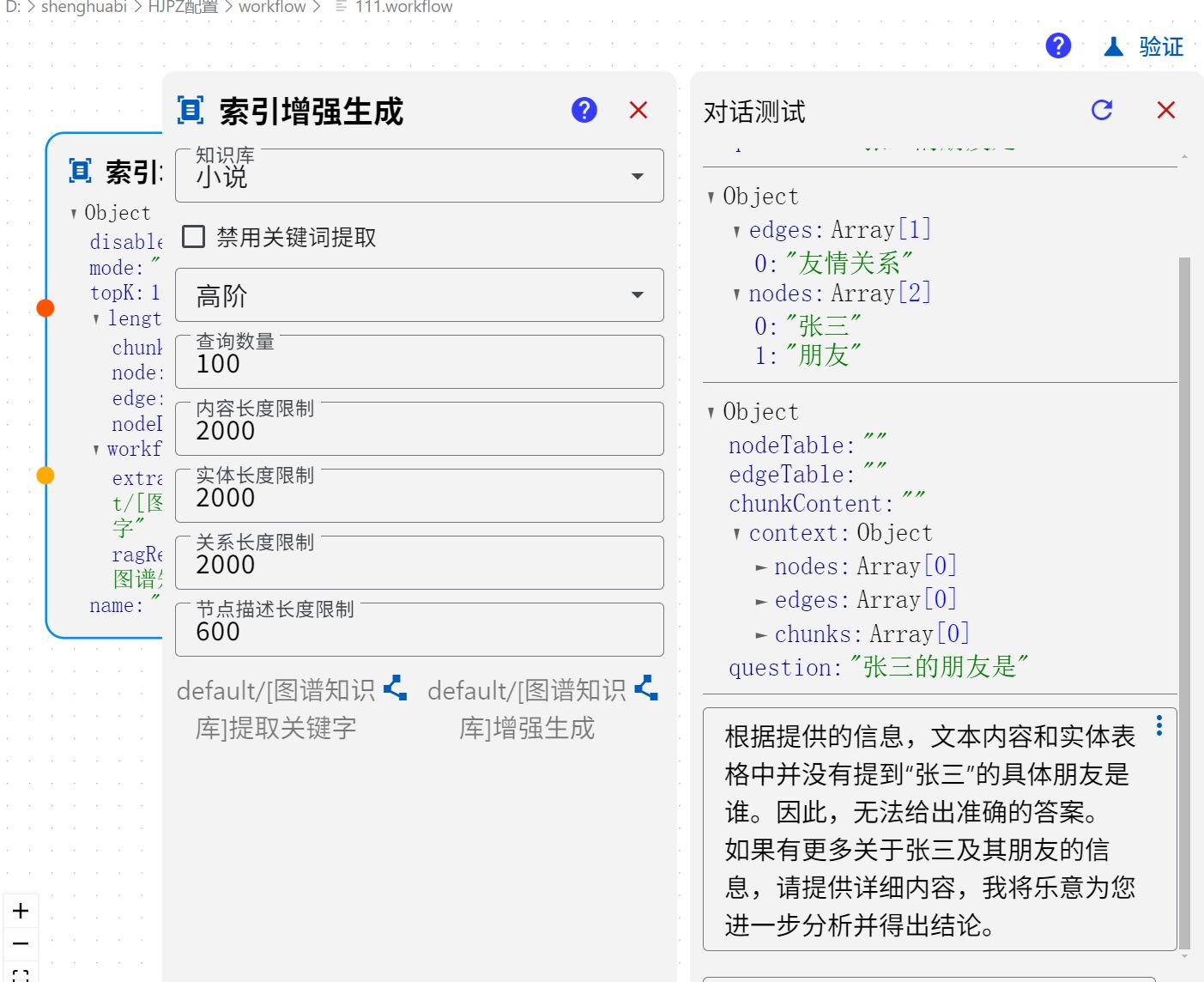Collapse the edges Array[1] tree node

point(736,231)
